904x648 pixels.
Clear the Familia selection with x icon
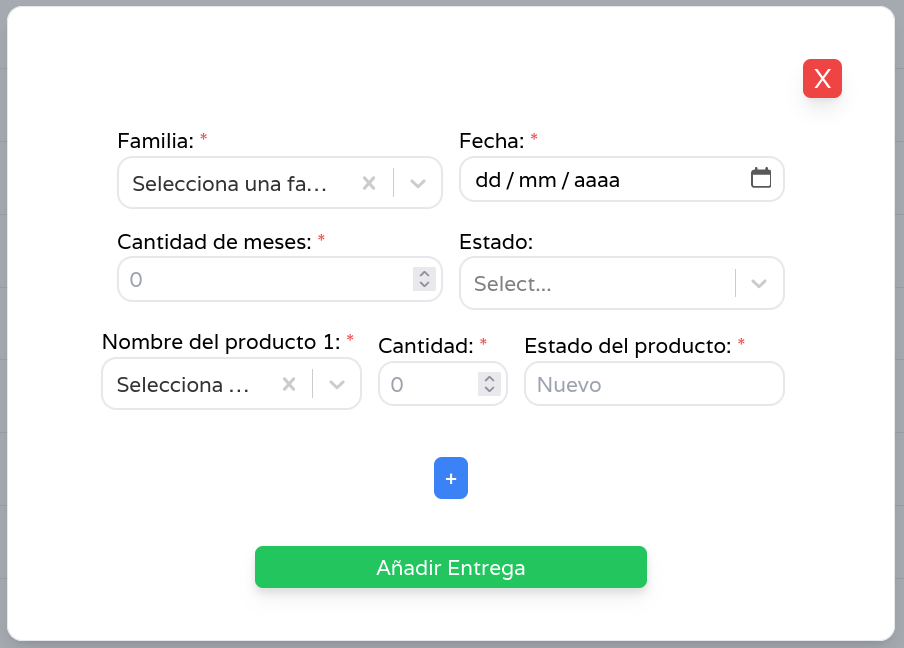point(369,183)
